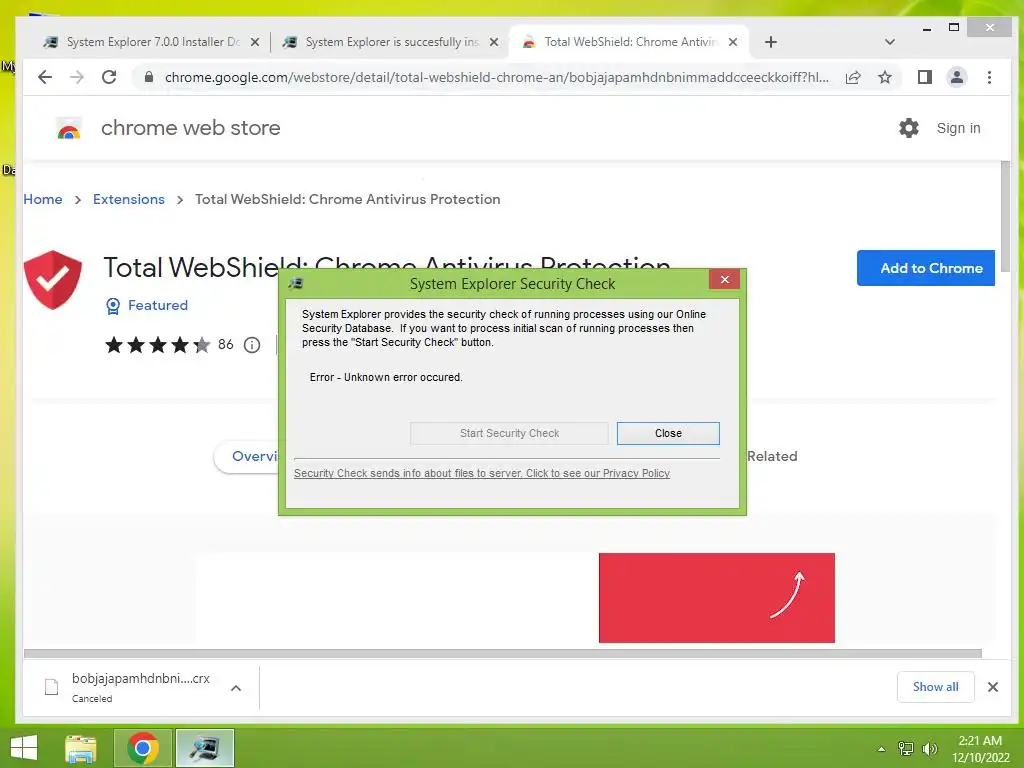Click the page vertical scrollbar
Screen dimensions: 1024x768
coord(1005,216)
